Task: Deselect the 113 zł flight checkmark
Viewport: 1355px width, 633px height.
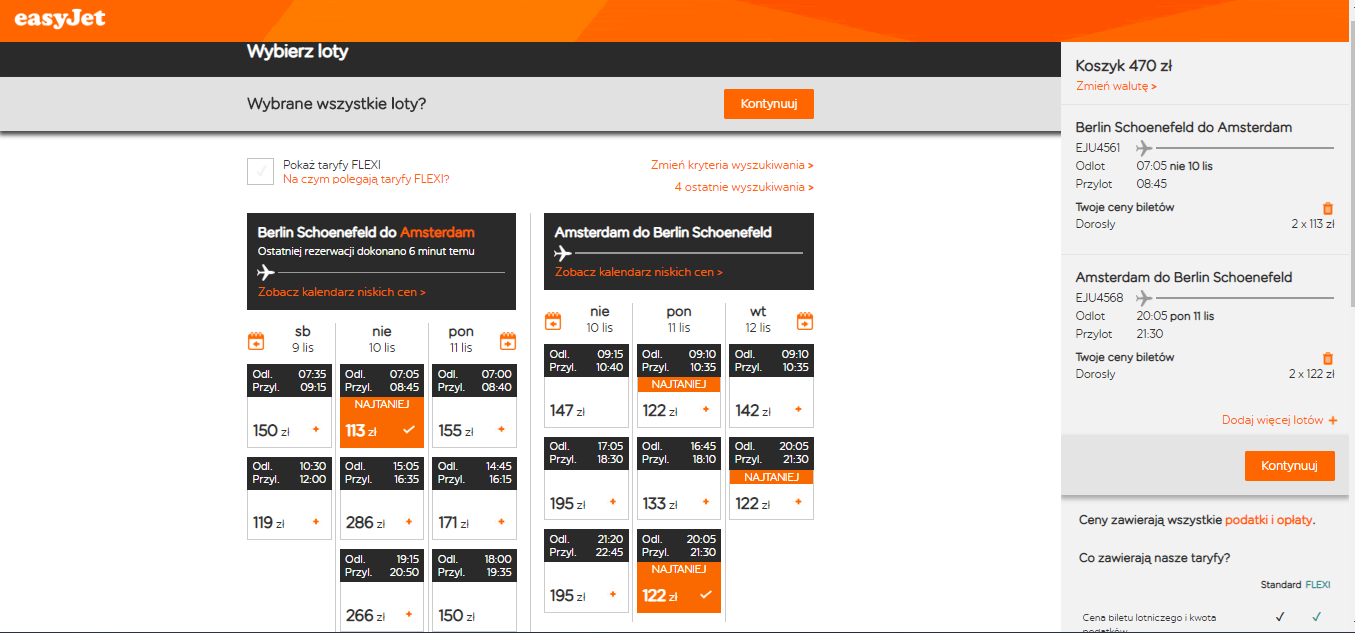Action: [x=408, y=430]
